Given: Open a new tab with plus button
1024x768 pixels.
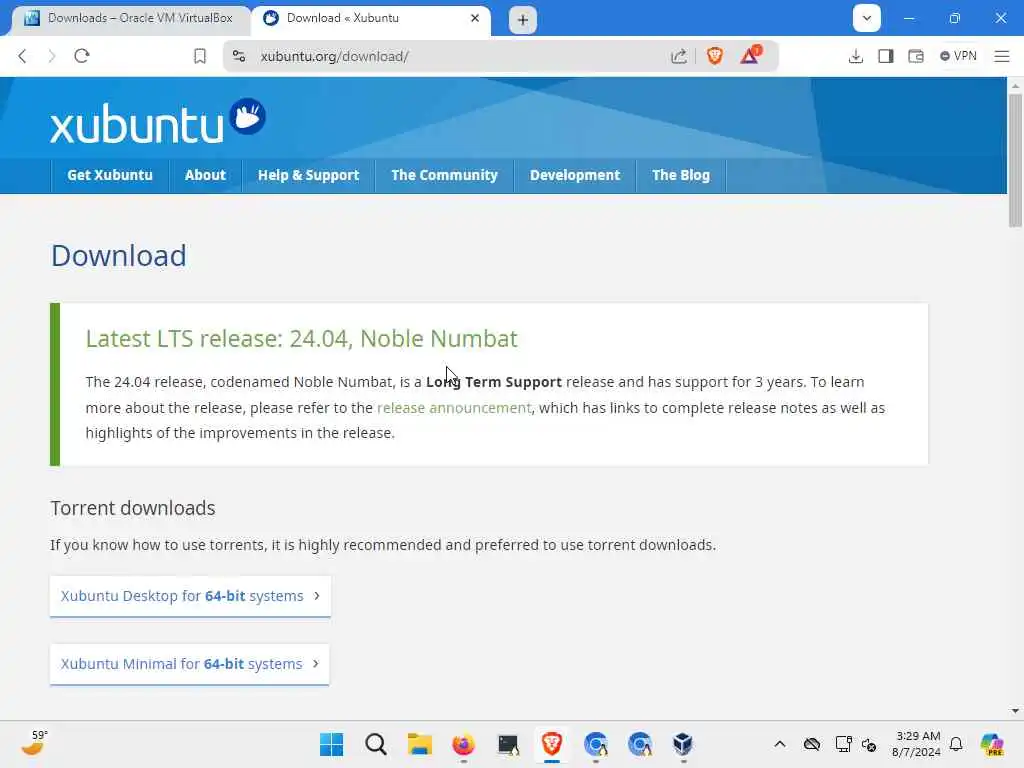Looking at the screenshot, I should tap(522, 20).
